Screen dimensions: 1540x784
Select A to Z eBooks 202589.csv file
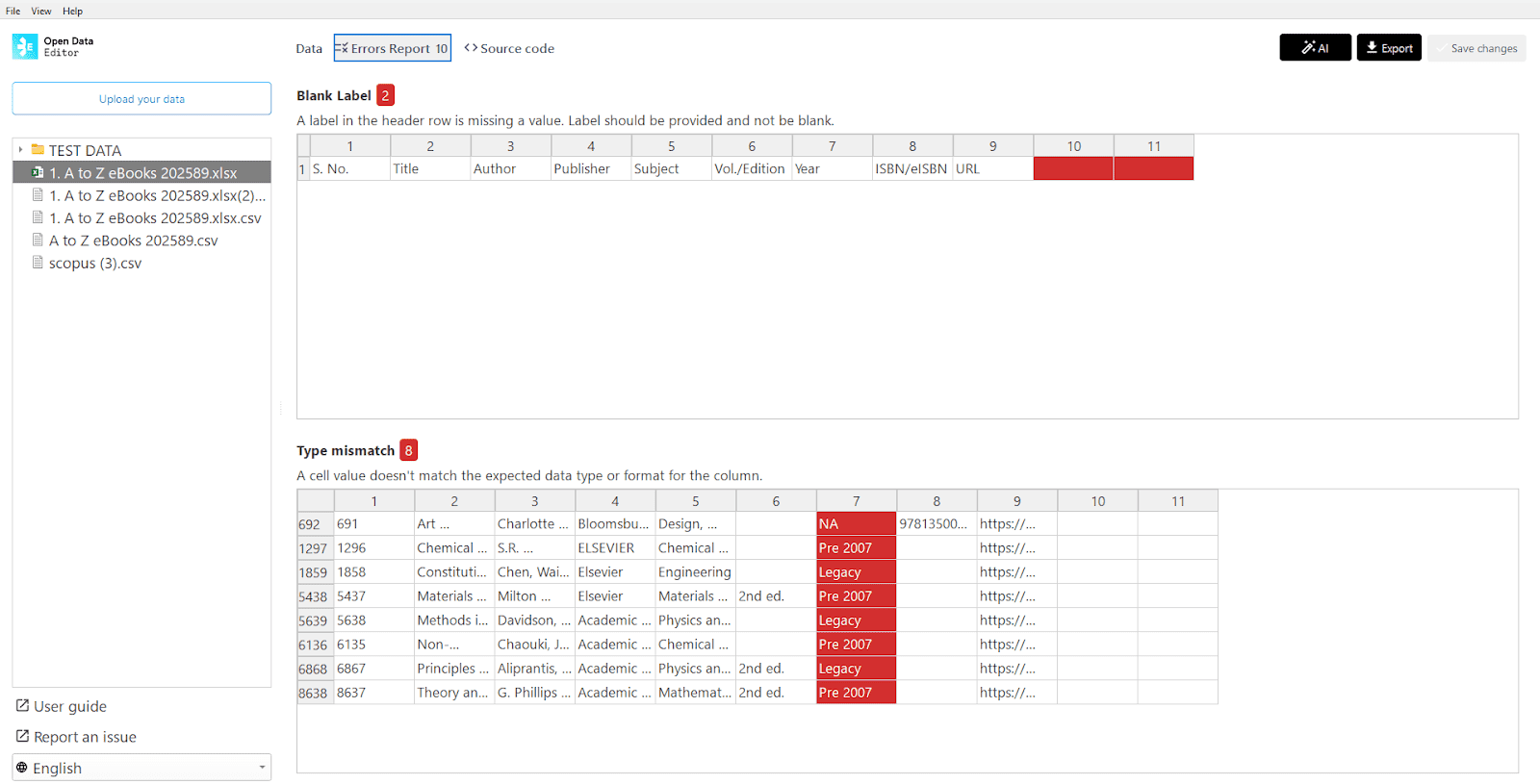click(x=133, y=240)
